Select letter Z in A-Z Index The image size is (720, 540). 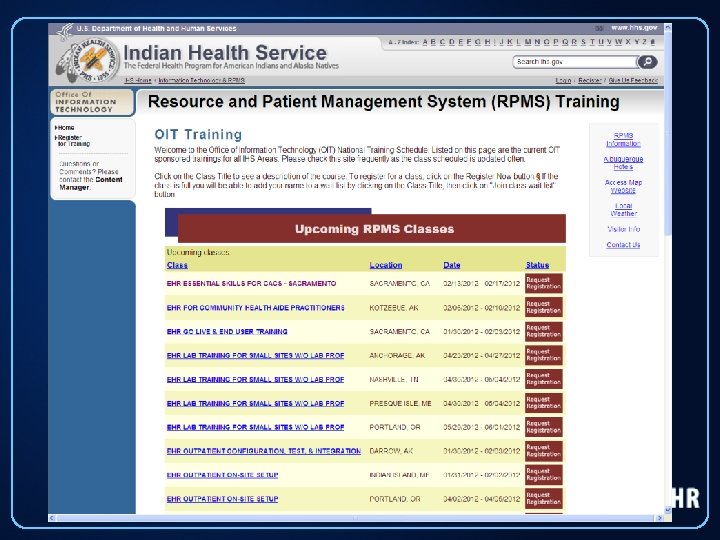(644, 42)
